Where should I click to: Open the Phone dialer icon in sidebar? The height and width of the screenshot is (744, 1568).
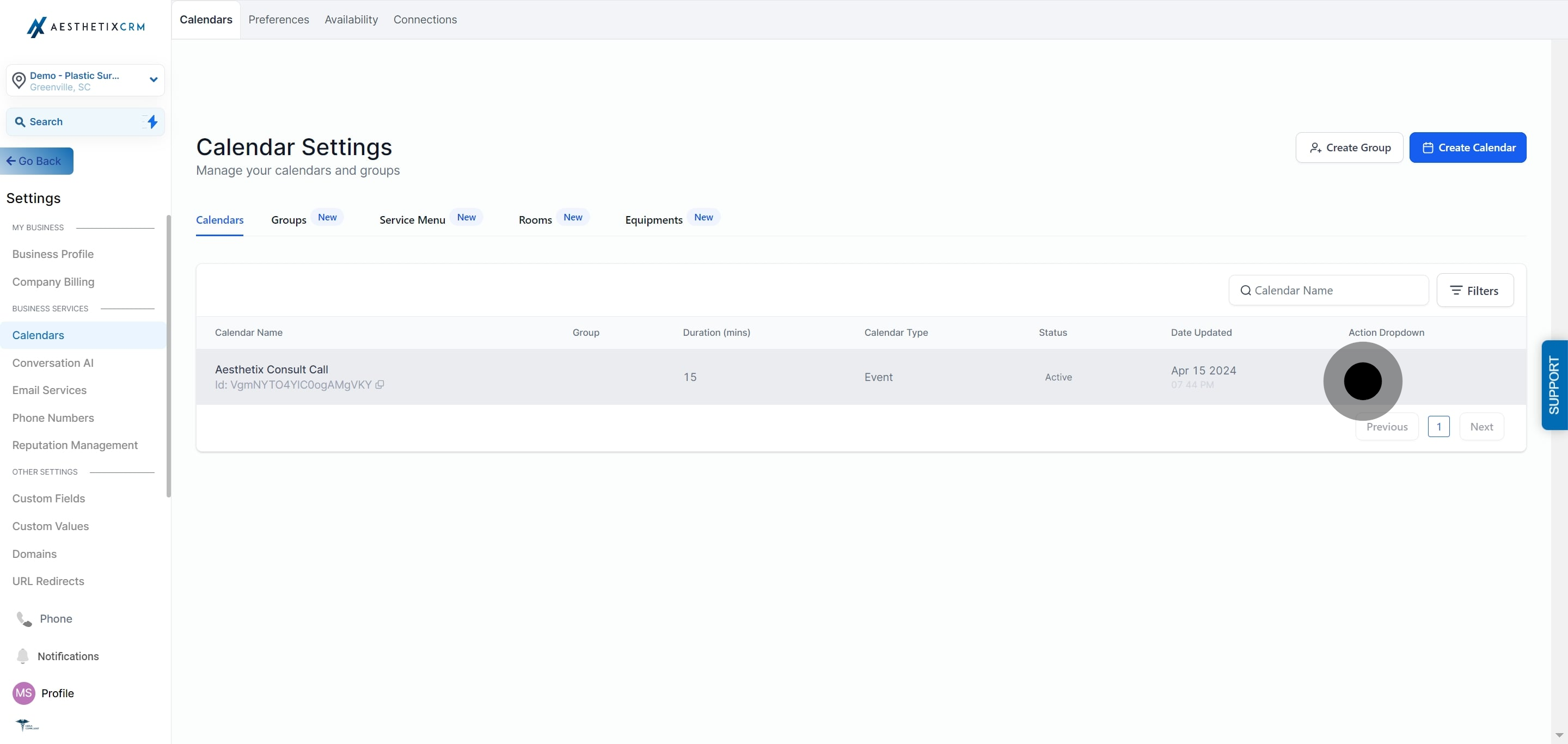pyautogui.click(x=24, y=619)
